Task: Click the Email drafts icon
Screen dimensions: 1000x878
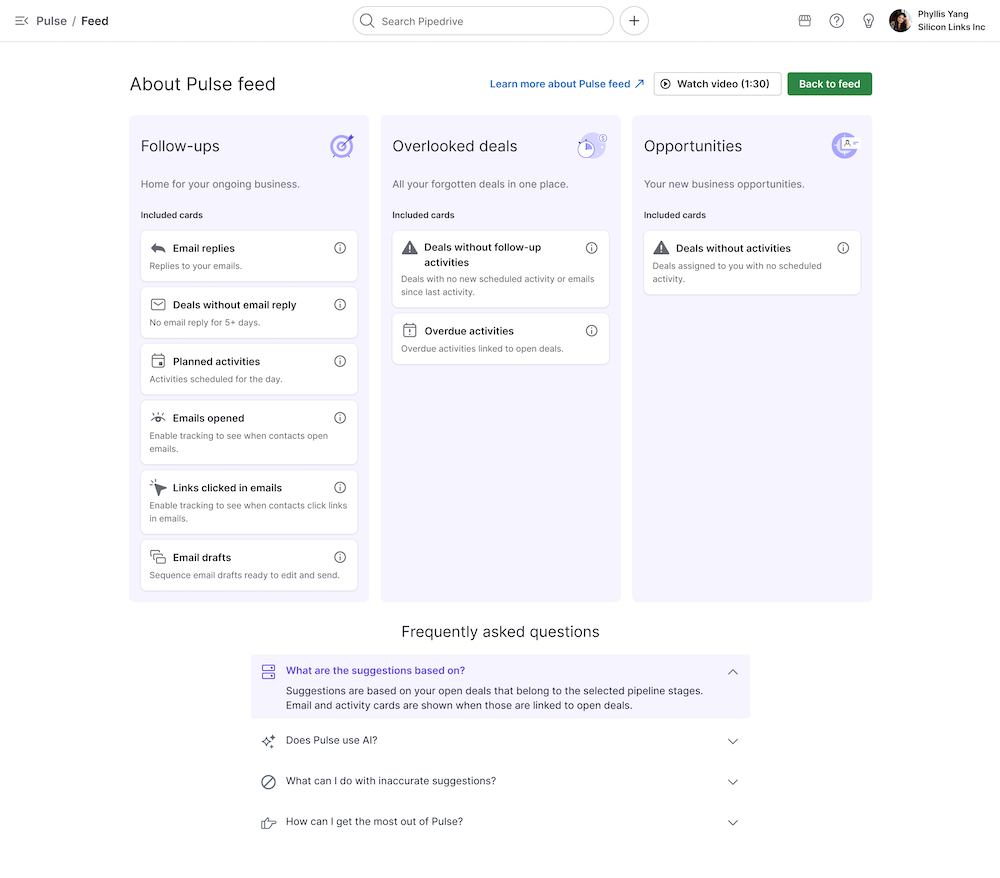Action: 157,557
